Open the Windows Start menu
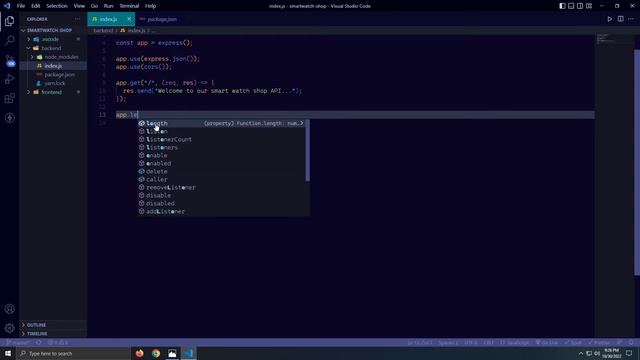 tap(8, 353)
